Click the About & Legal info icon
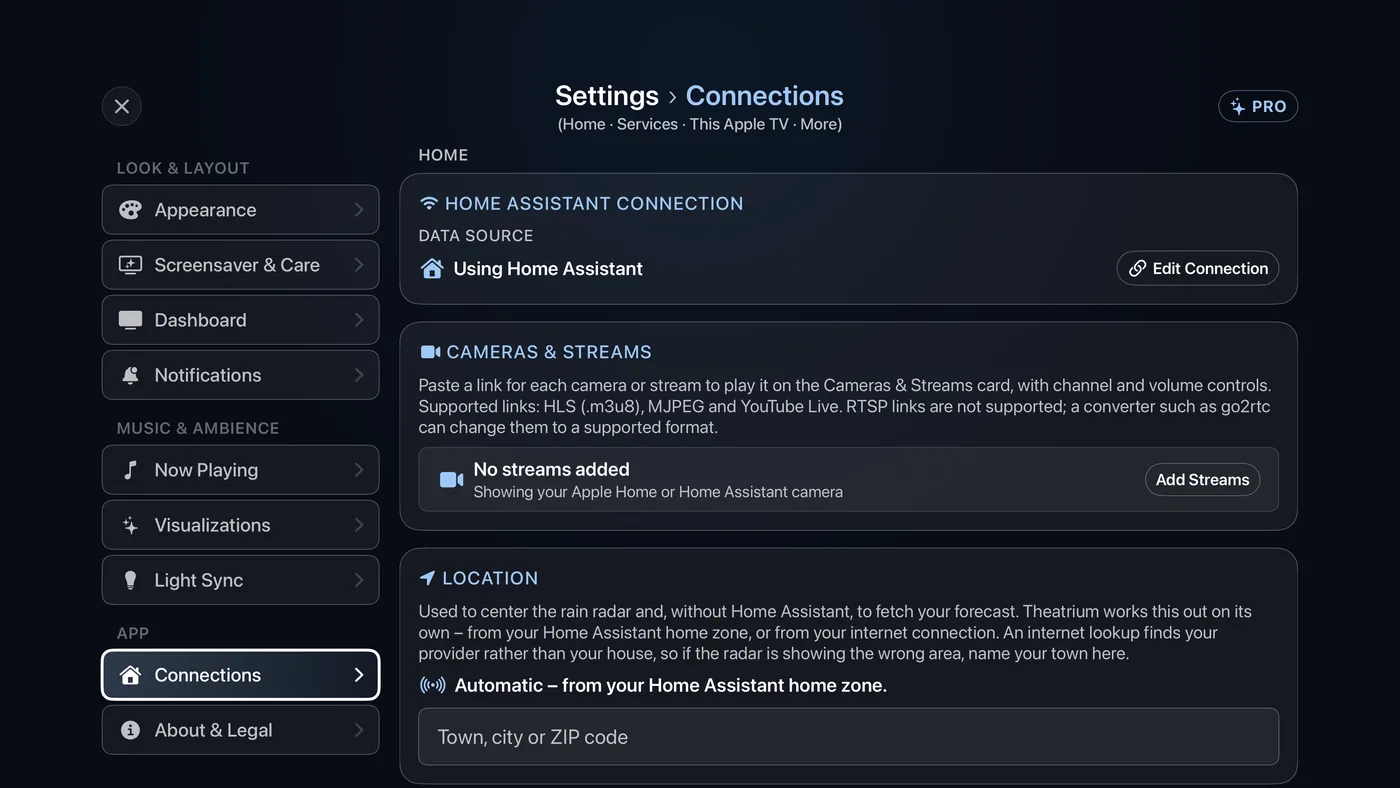 [x=130, y=730]
